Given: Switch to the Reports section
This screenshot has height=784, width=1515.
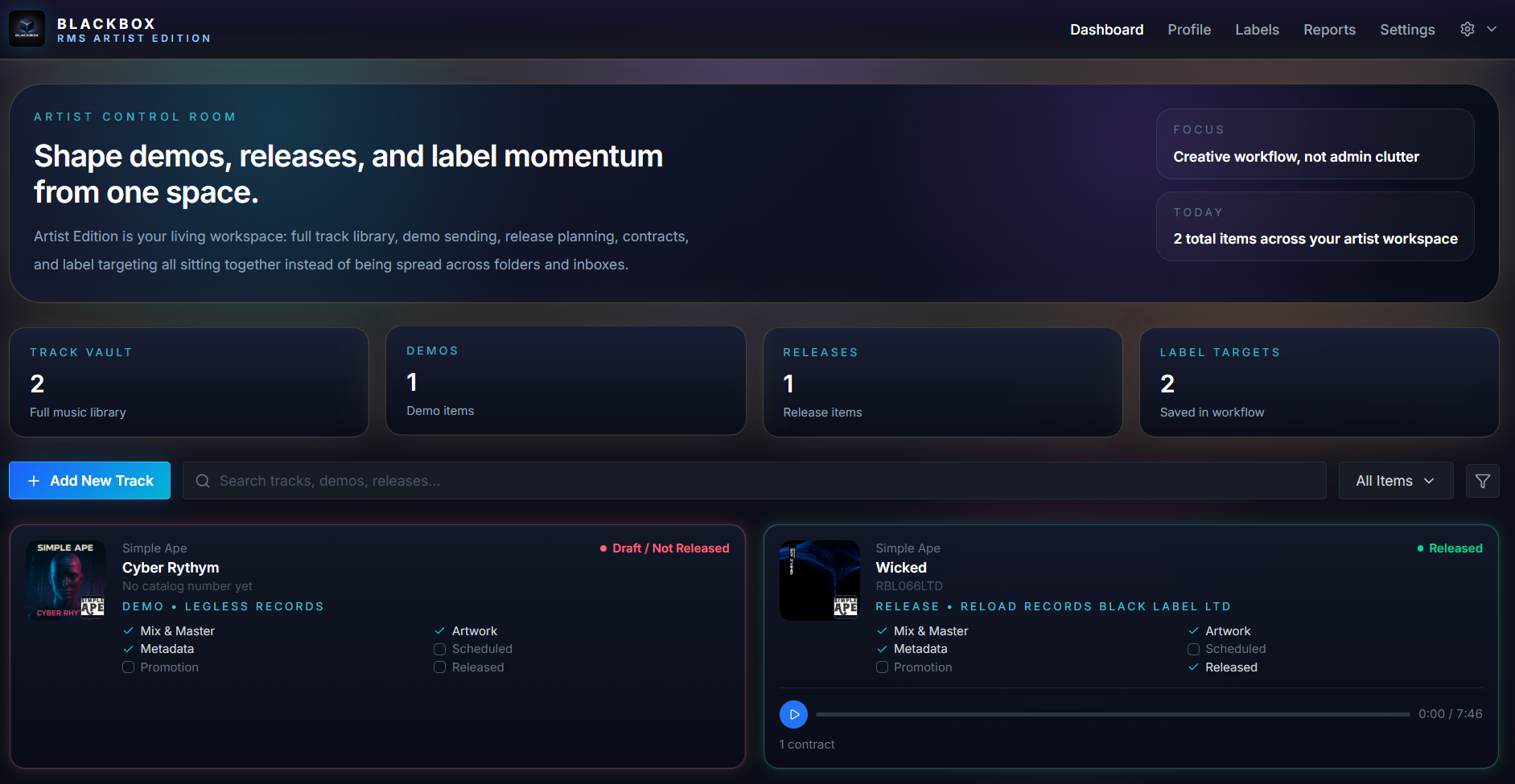Looking at the screenshot, I should pos(1329,29).
